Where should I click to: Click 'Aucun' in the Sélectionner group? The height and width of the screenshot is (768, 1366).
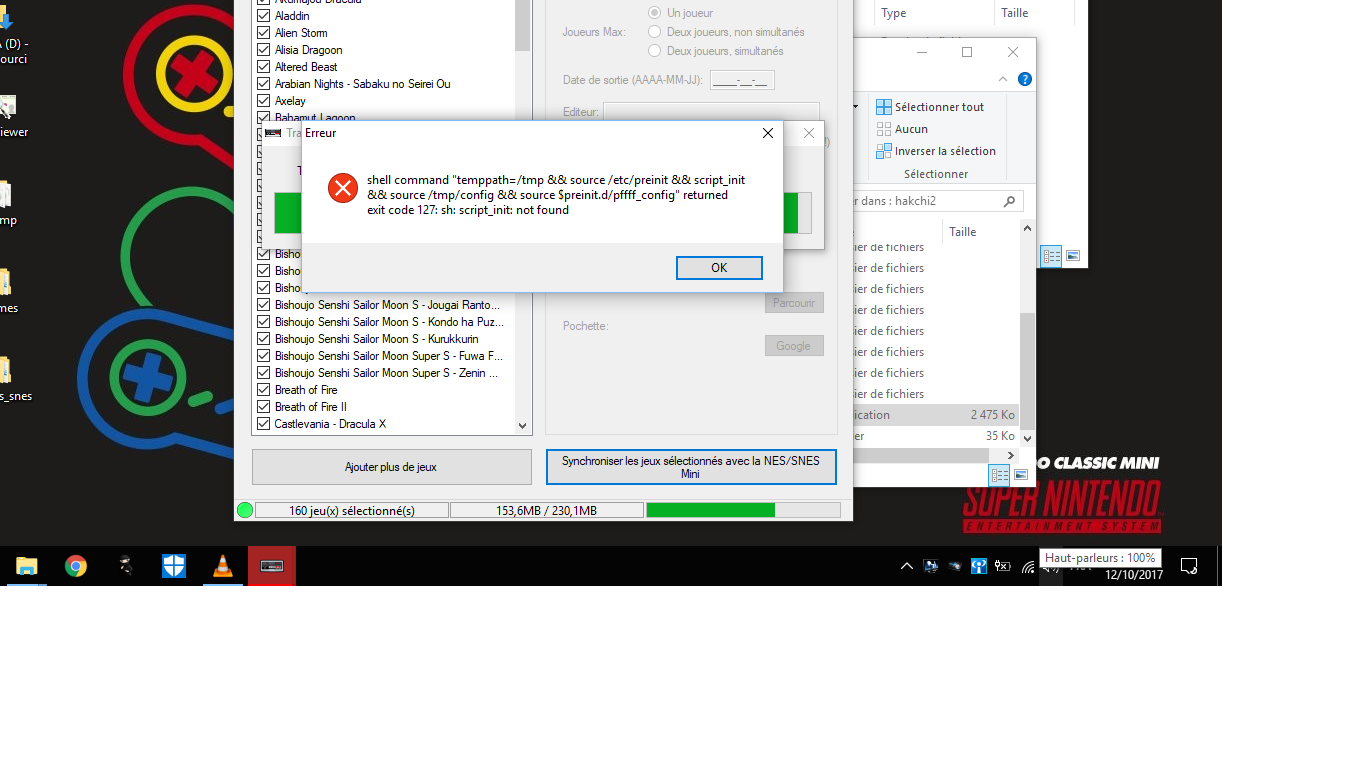coord(902,129)
